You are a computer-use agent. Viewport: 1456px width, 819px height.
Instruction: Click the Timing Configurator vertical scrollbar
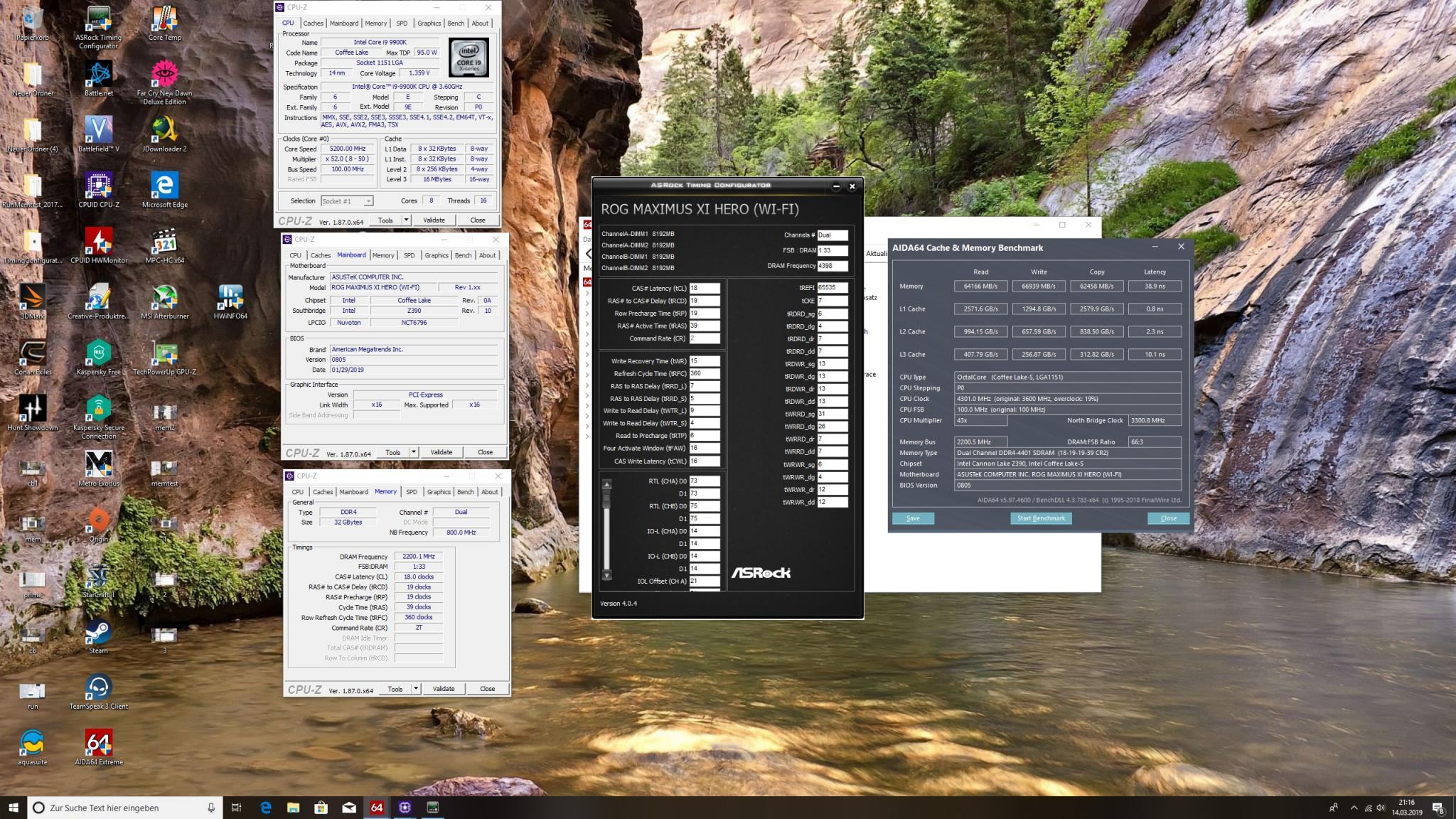click(x=606, y=530)
